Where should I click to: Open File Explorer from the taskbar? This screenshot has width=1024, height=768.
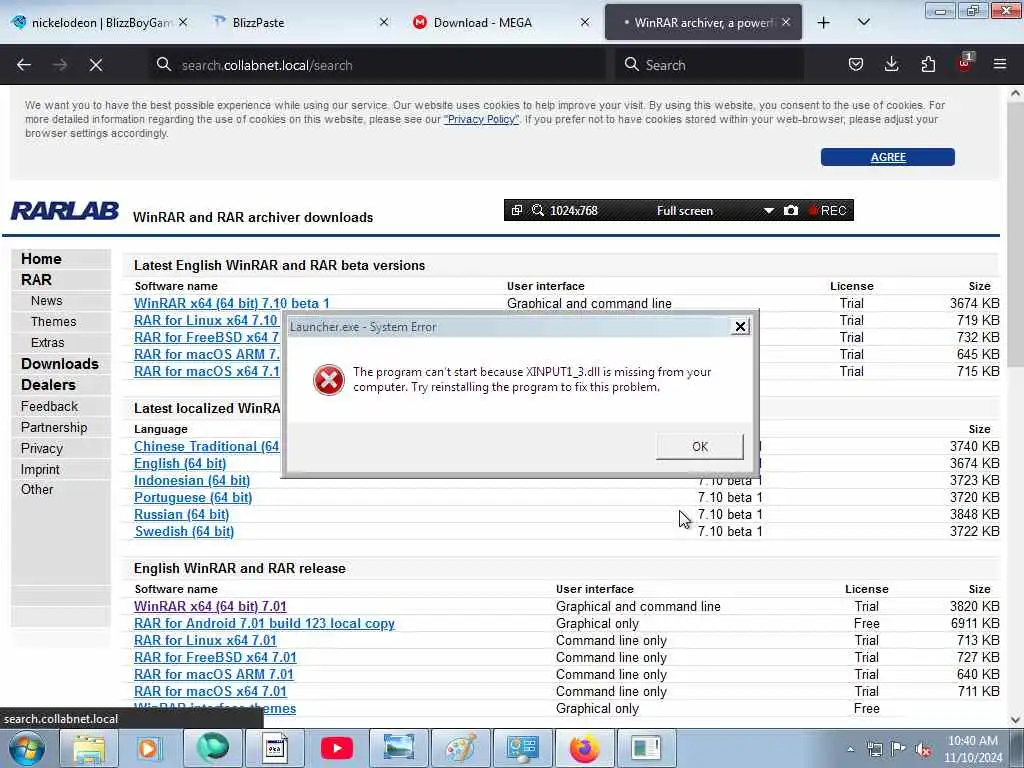pos(89,748)
